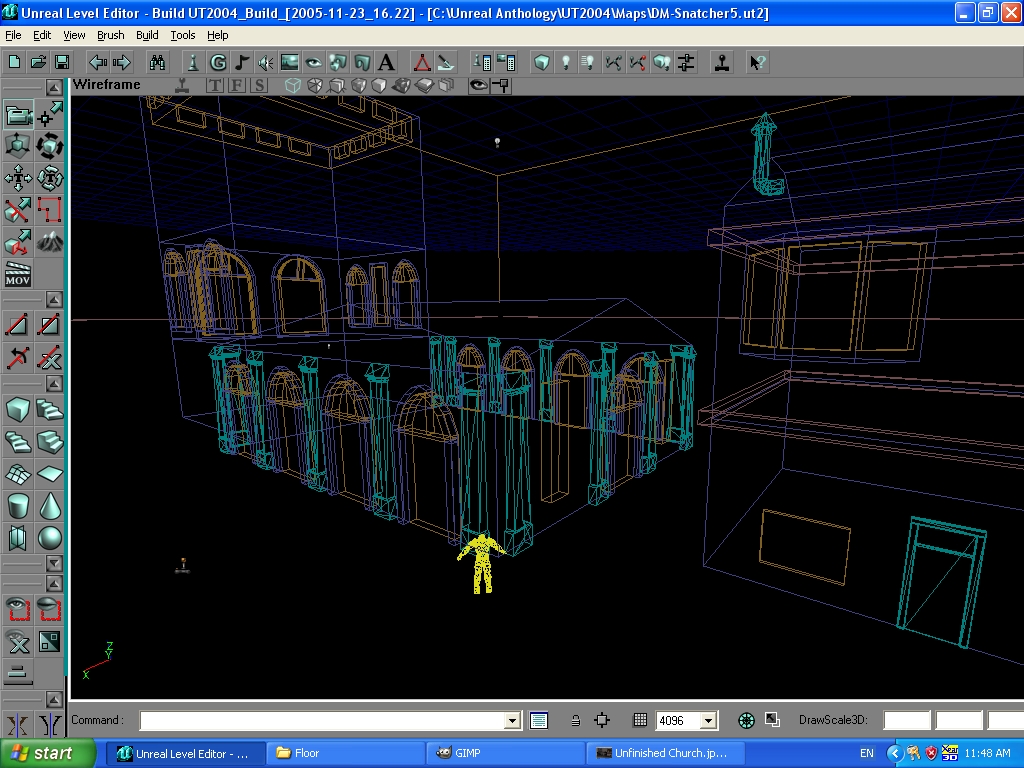Select the Cylinder brush builder
Image resolution: width=1024 pixels, height=768 pixels.
click(x=18, y=506)
